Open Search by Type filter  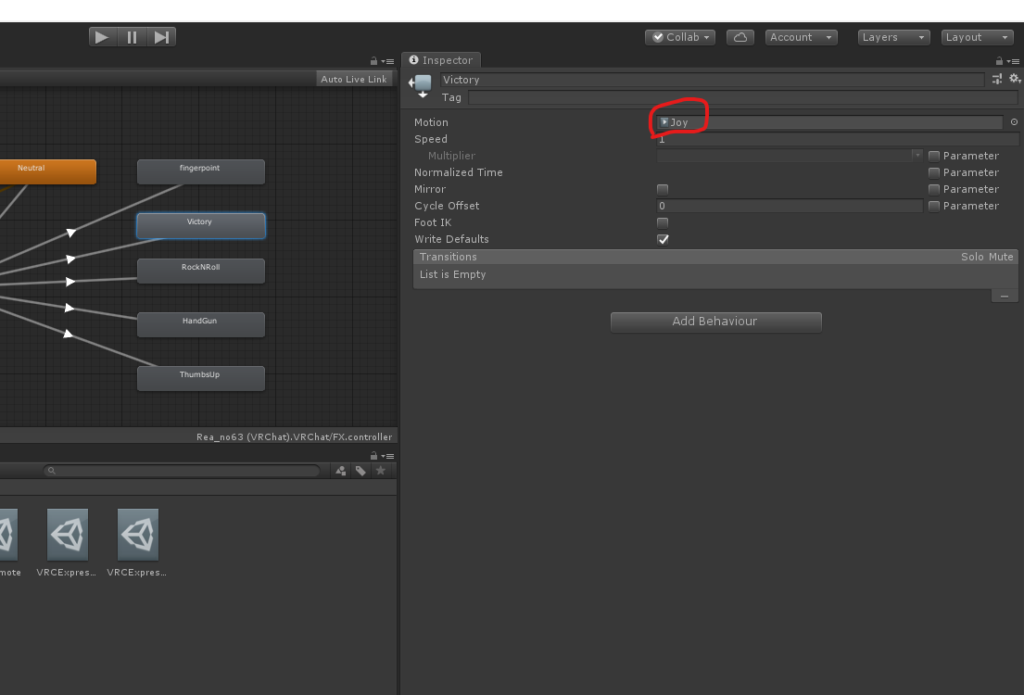[x=341, y=470]
